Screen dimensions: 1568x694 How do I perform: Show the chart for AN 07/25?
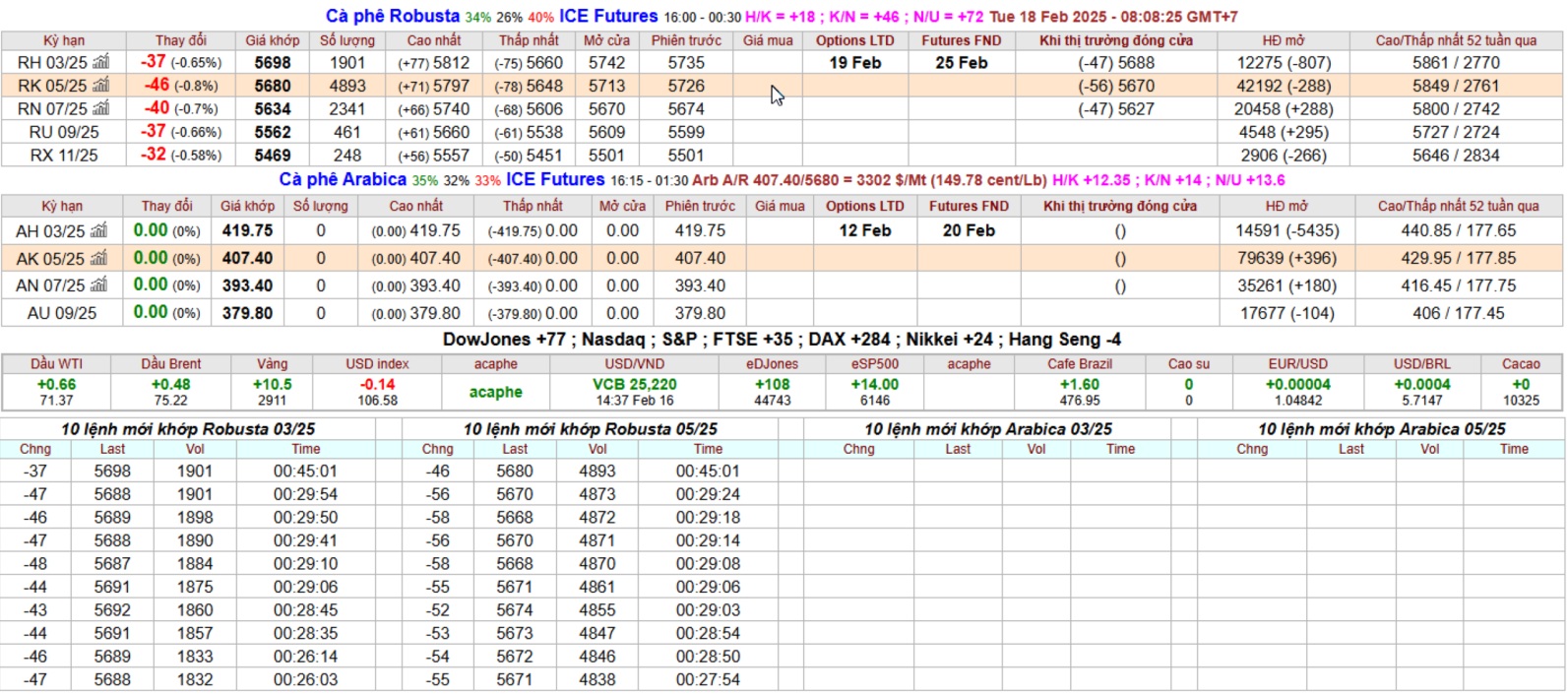coord(98,285)
